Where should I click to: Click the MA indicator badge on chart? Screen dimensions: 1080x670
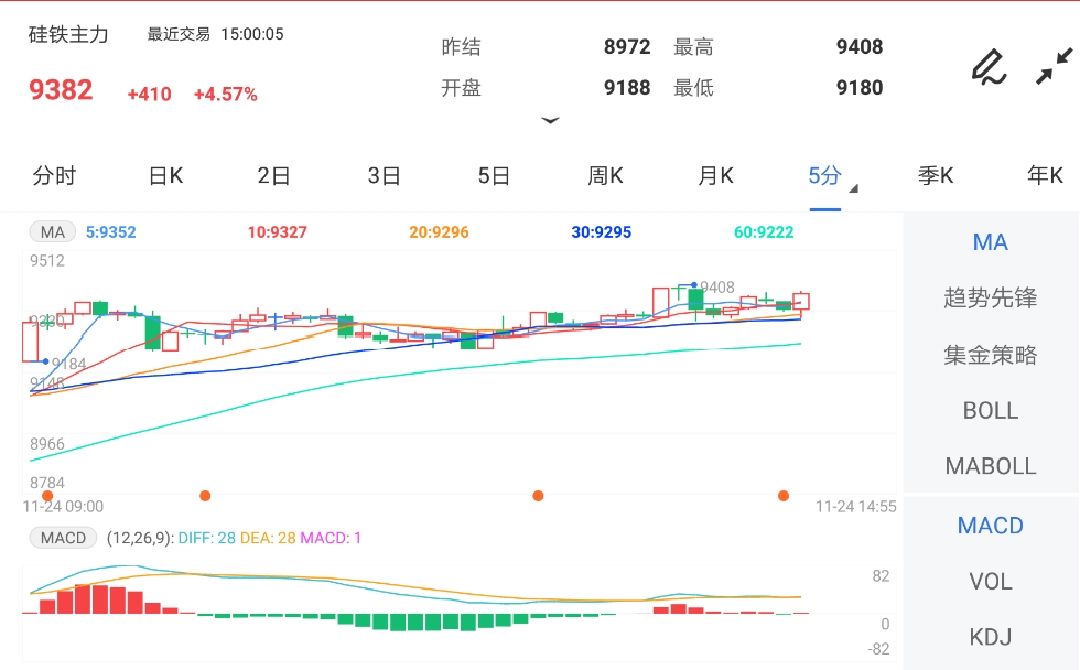[52, 232]
